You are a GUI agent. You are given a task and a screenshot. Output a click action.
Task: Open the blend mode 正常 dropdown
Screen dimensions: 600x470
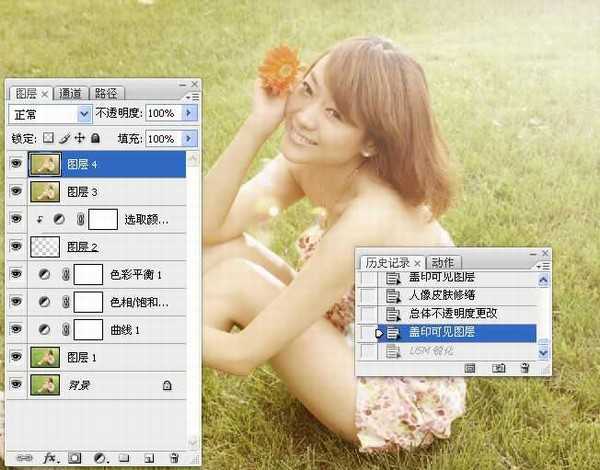pyautogui.click(x=83, y=114)
